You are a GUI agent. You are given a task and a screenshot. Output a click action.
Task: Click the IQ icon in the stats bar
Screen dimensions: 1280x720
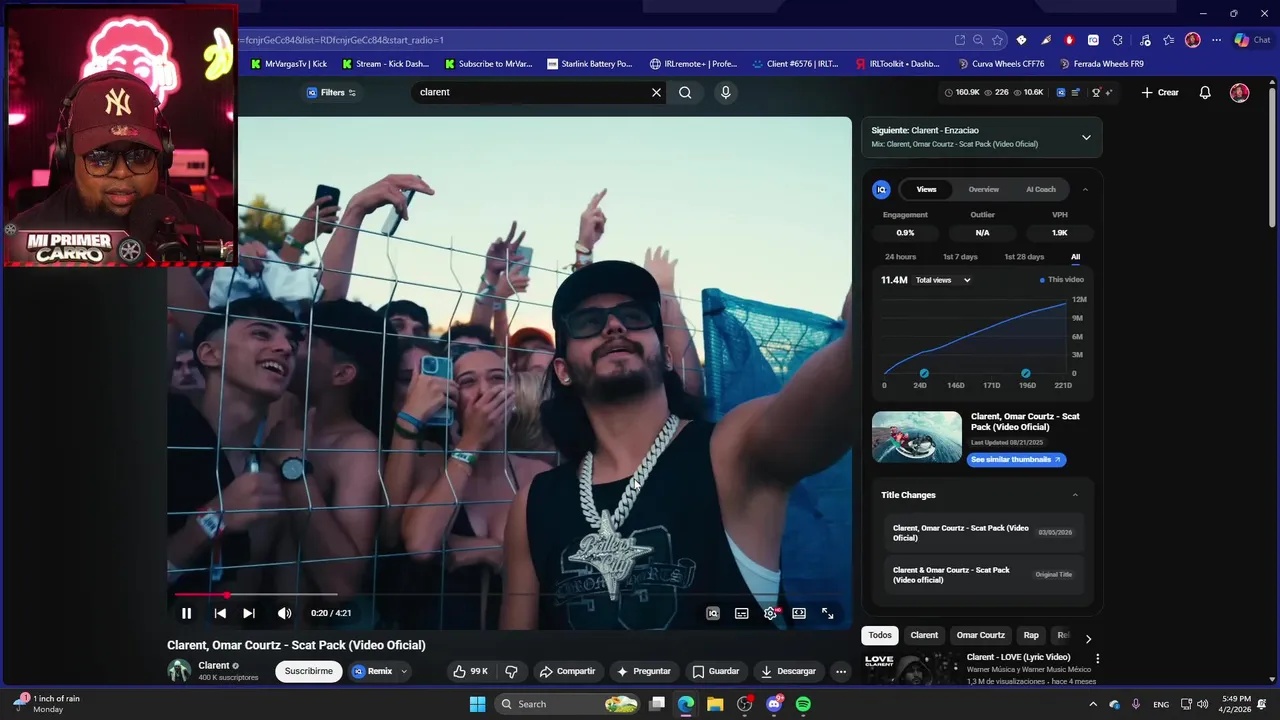pyautogui.click(x=1061, y=92)
